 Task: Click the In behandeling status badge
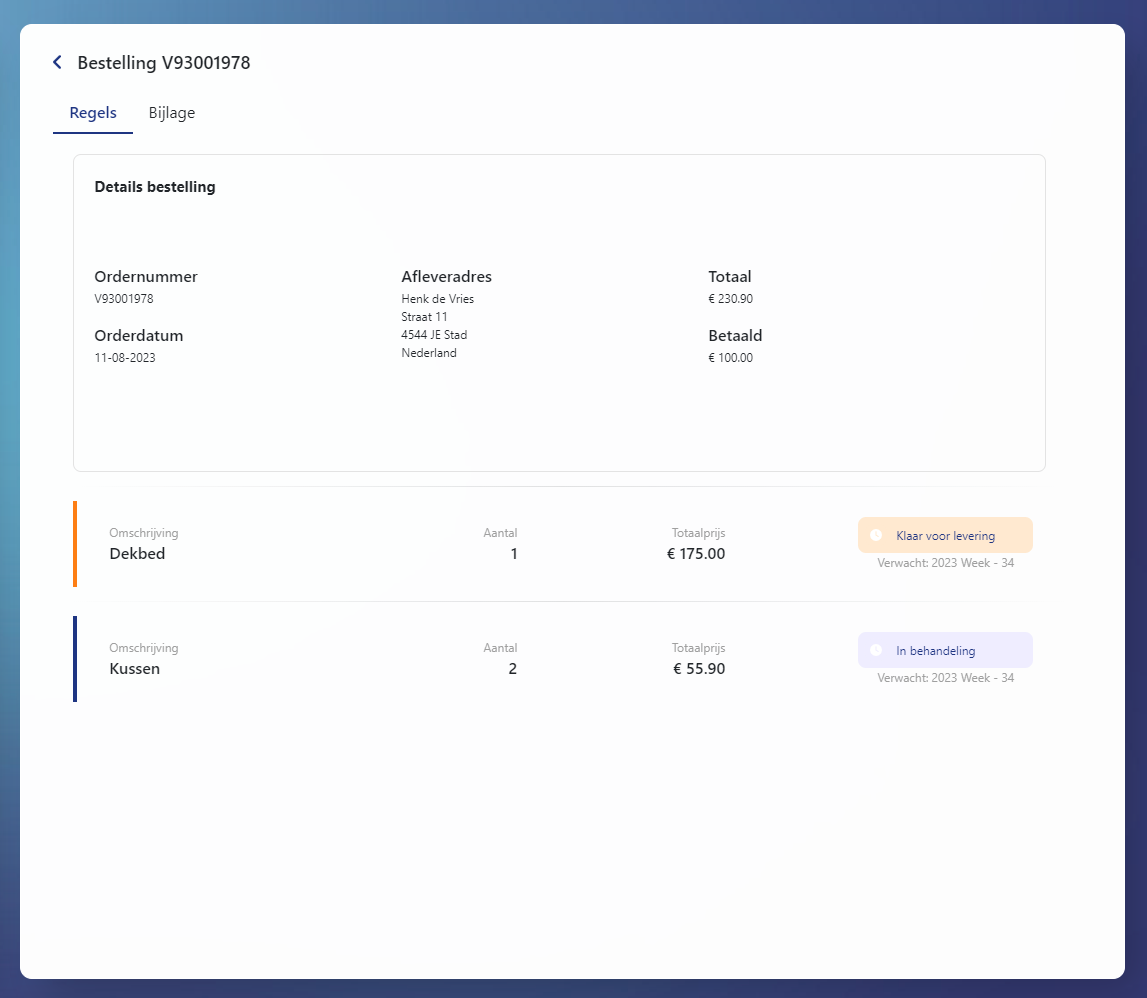coord(945,651)
